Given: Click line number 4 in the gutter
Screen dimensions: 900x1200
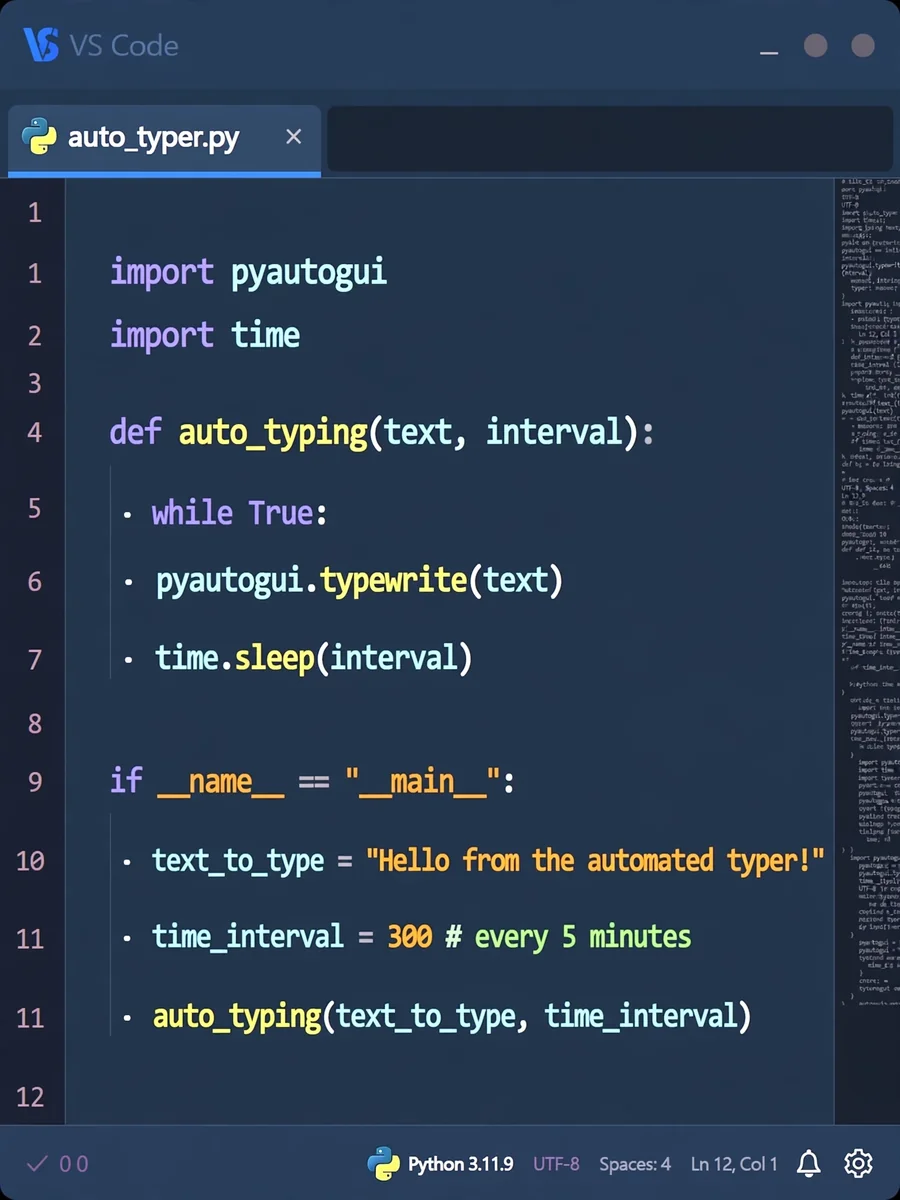Looking at the screenshot, I should 35,433.
